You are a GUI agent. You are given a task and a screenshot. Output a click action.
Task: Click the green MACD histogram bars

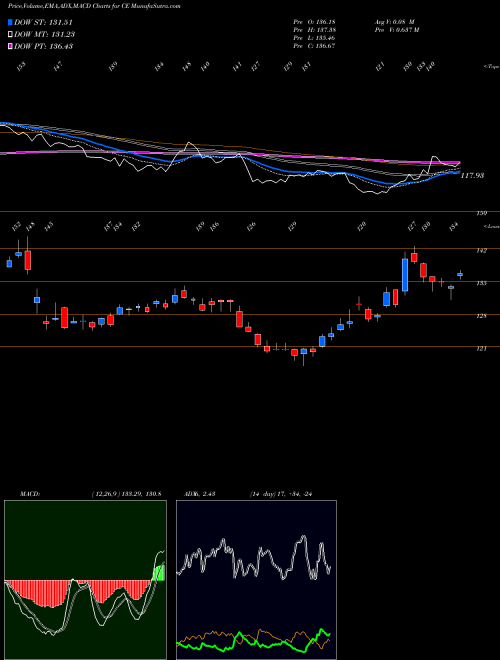click(159, 573)
